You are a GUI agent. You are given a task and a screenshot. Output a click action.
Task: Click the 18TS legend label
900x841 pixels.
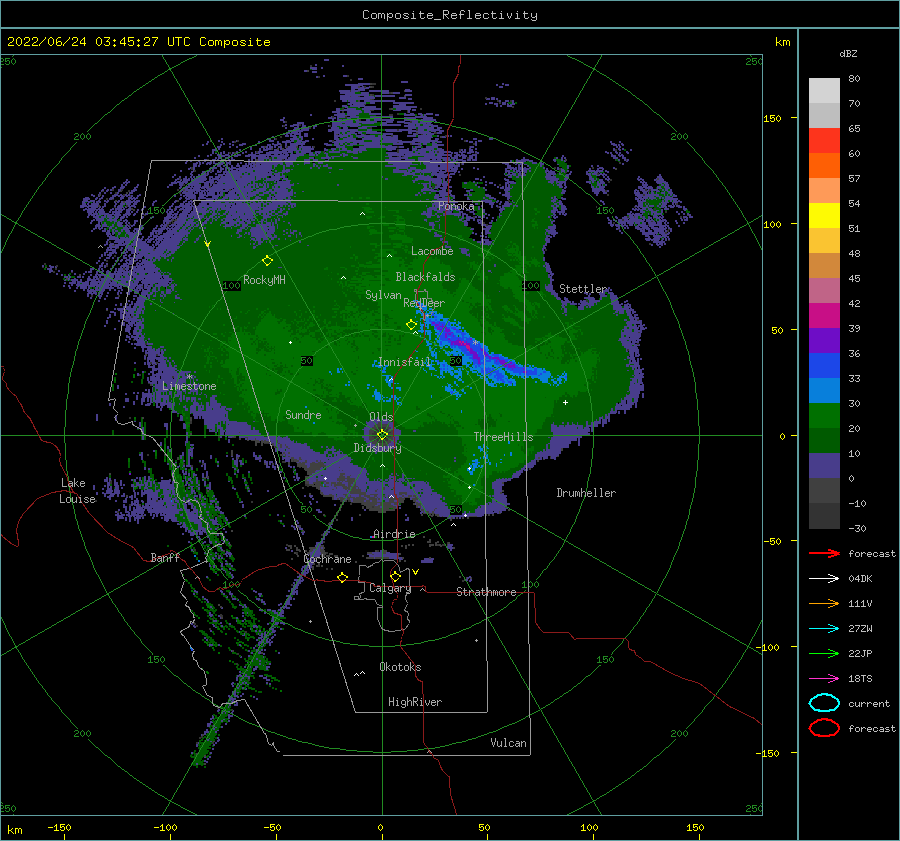pos(860,679)
